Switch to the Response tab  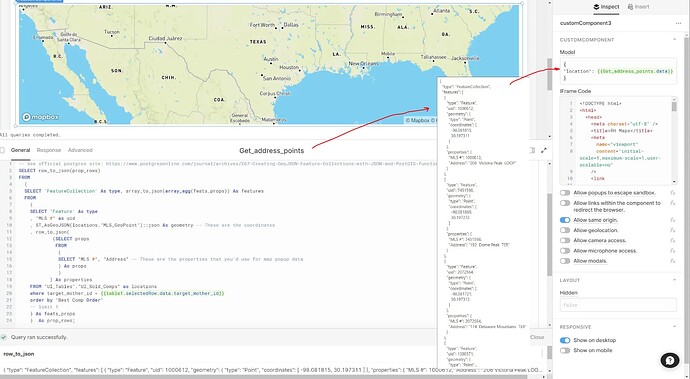(49, 151)
